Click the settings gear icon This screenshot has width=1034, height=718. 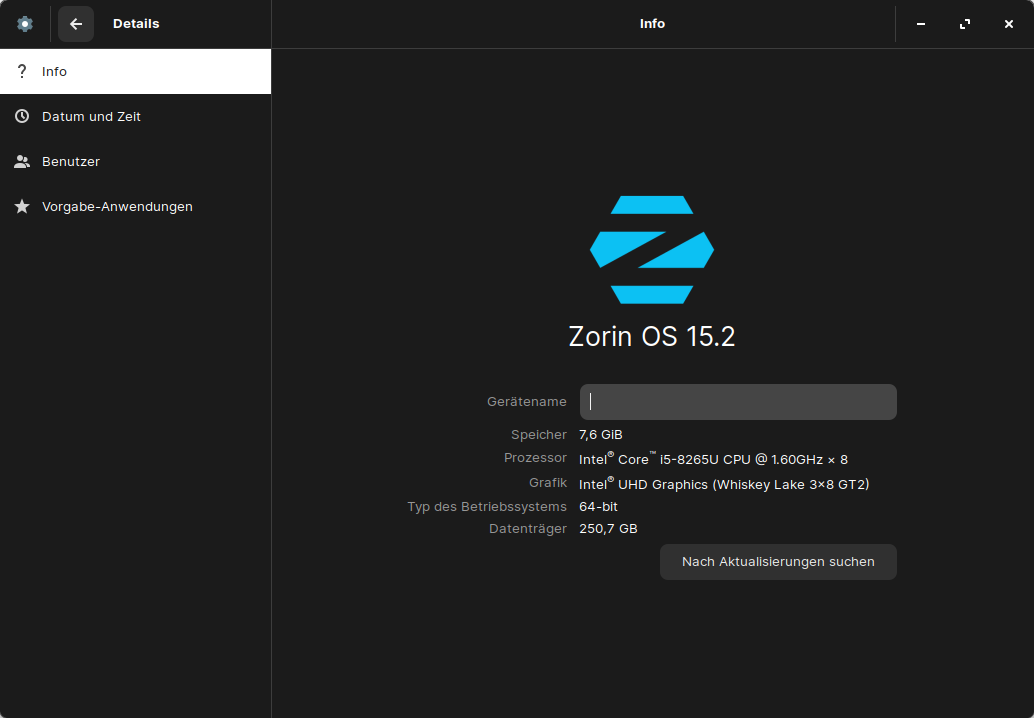tap(25, 24)
